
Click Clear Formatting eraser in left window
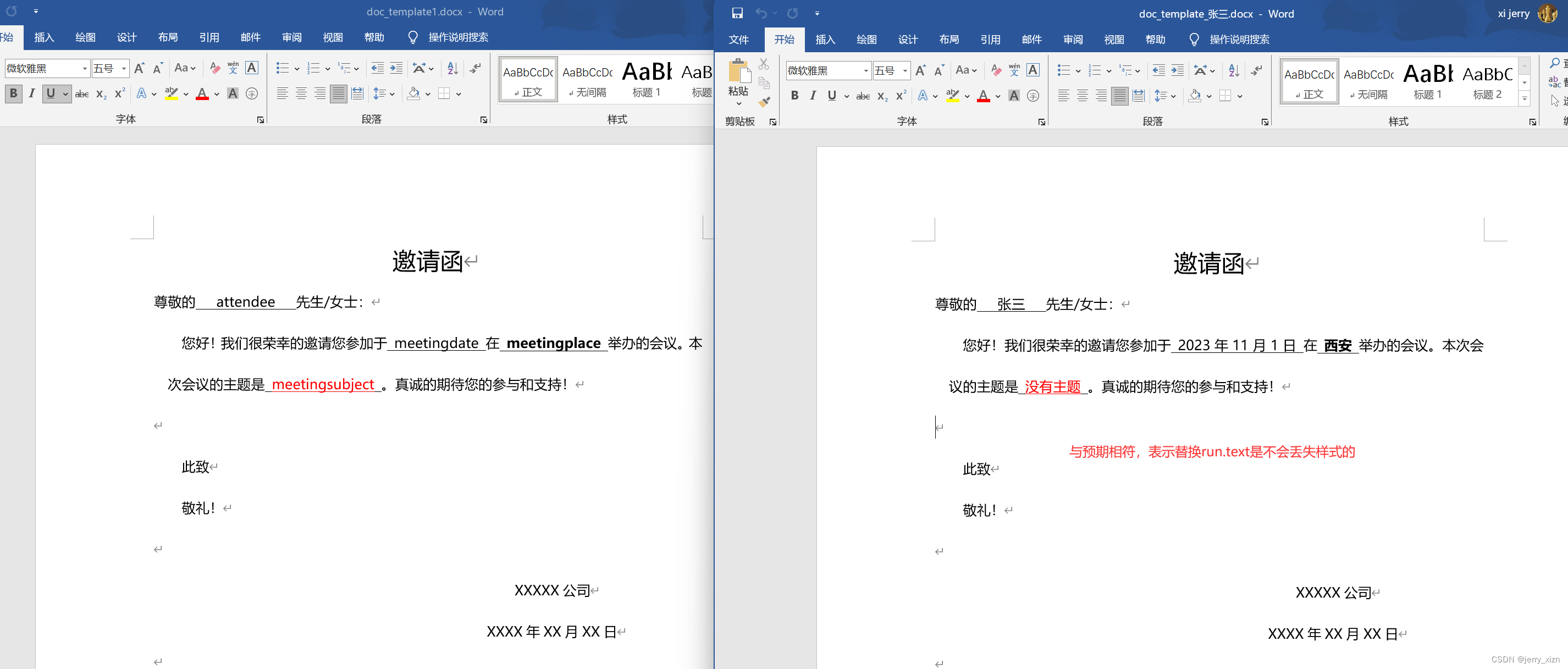point(214,68)
